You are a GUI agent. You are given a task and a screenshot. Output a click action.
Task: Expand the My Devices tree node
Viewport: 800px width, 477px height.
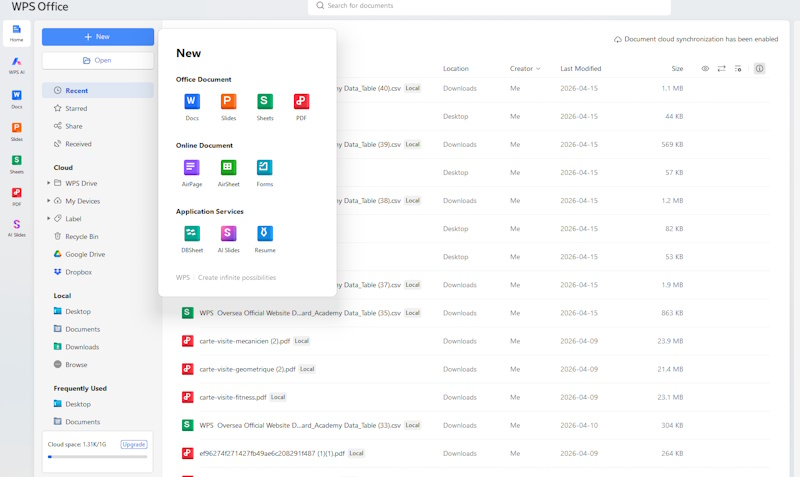click(48, 200)
